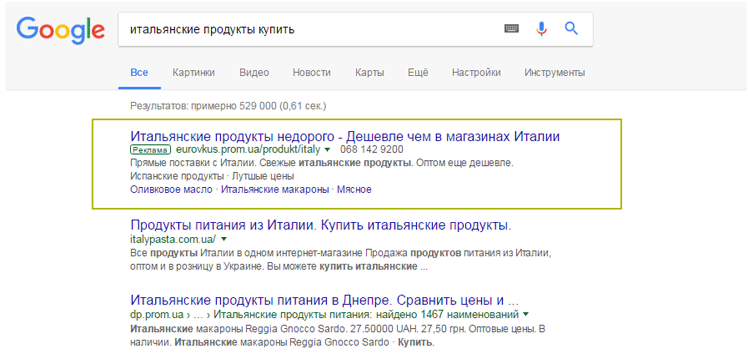Open Оливковое масло sitelink

pos(171,189)
